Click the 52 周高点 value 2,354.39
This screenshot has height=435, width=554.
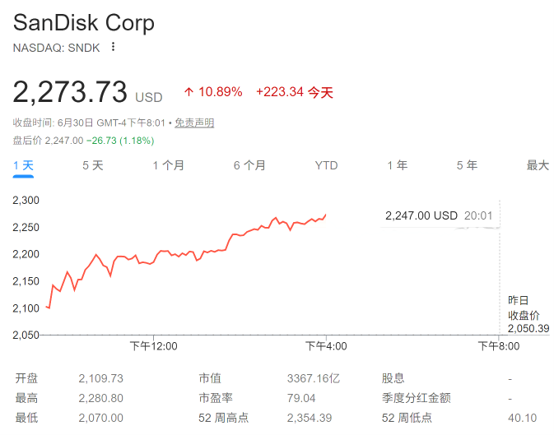point(310,418)
